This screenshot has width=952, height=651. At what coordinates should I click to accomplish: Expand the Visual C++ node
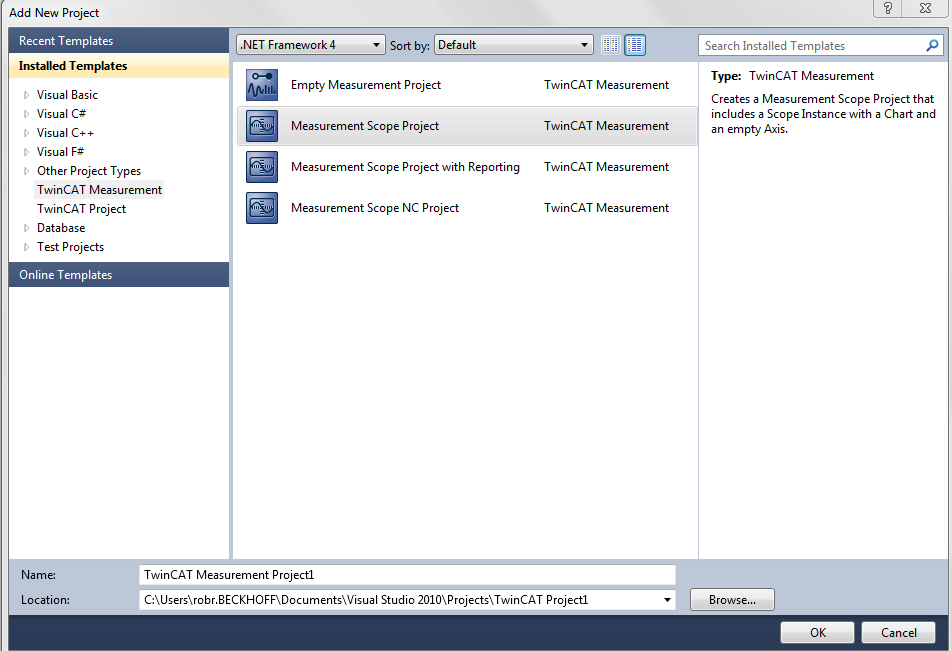pos(26,133)
